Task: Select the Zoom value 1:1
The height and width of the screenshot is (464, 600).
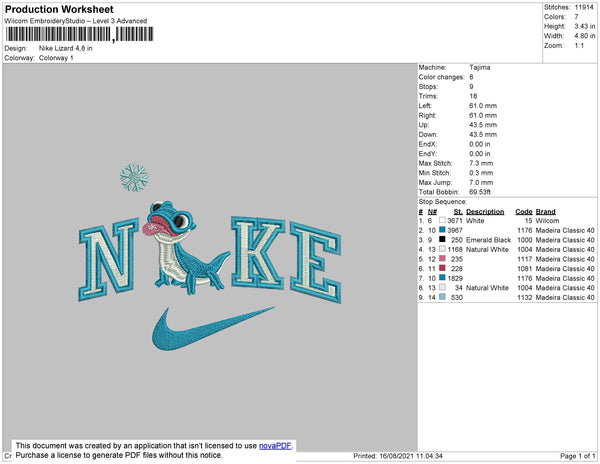Action: click(579, 45)
